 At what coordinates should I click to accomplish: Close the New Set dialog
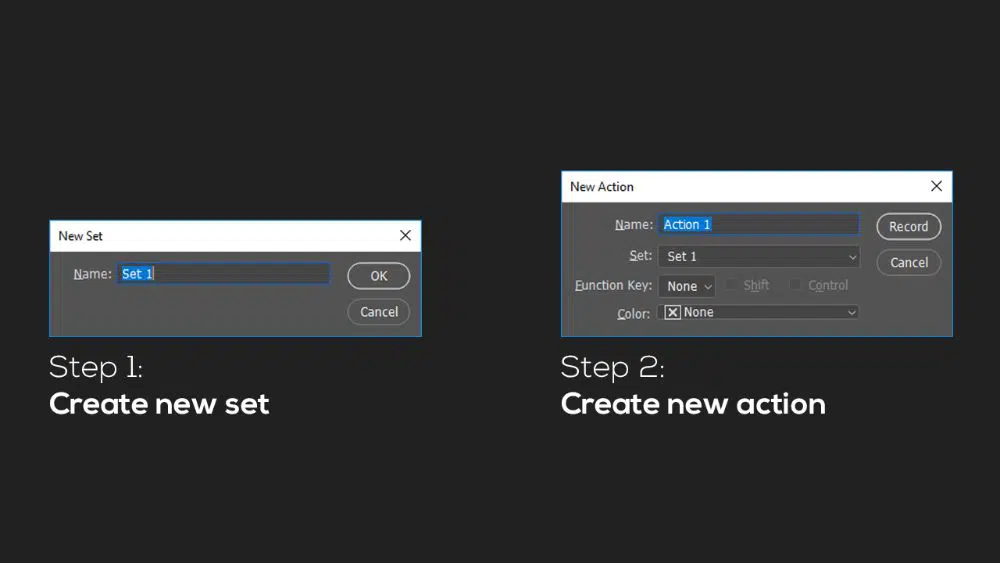pos(405,236)
